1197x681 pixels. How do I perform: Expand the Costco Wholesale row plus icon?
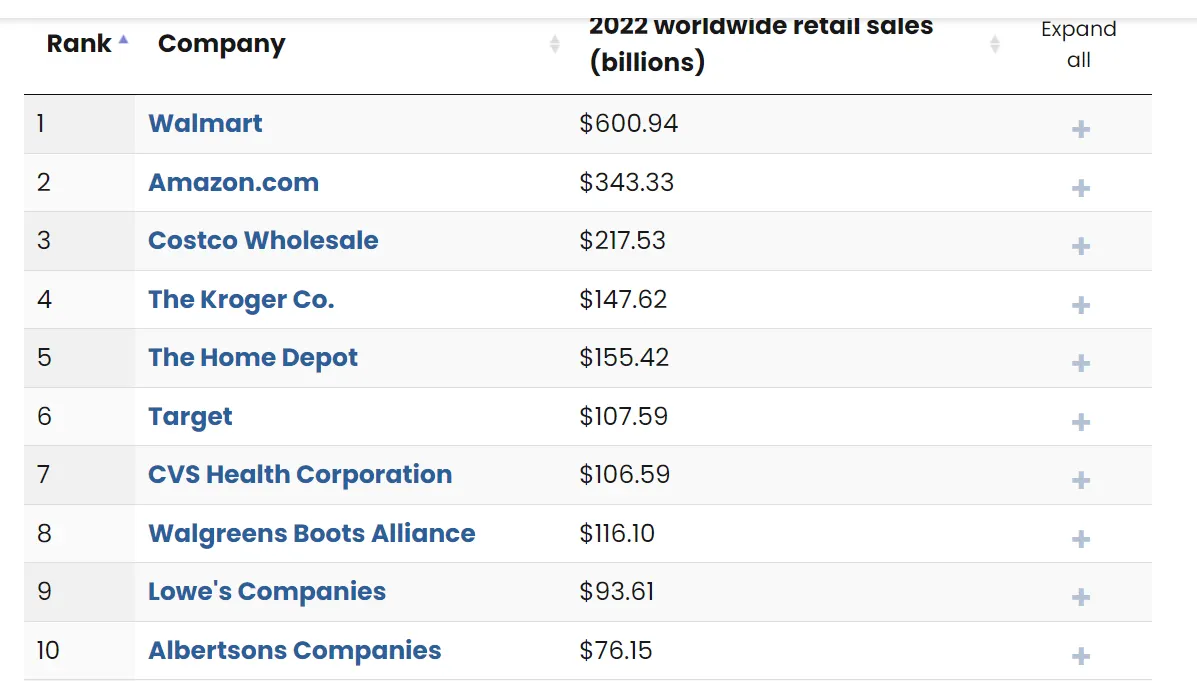tap(1080, 246)
